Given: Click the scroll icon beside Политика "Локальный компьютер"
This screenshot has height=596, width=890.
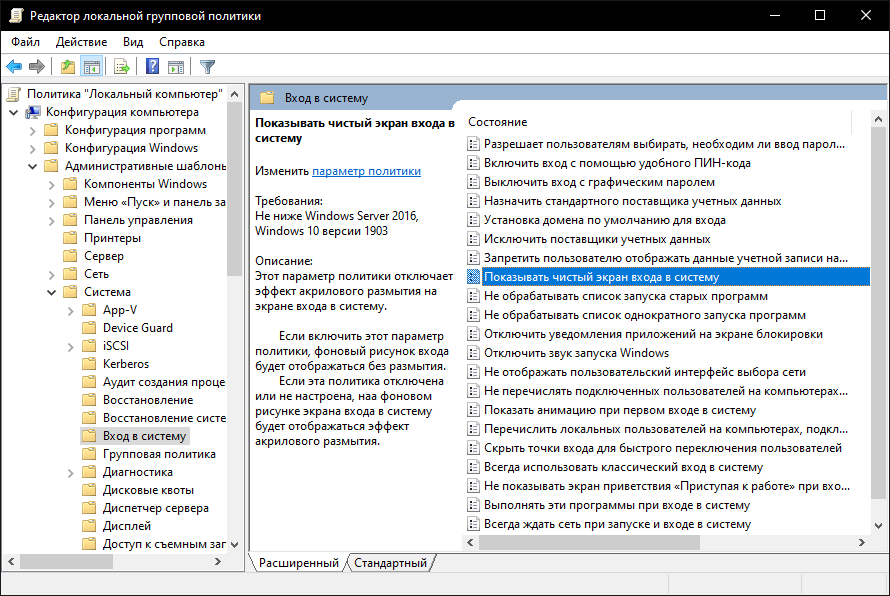Looking at the screenshot, I should [x=14, y=94].
